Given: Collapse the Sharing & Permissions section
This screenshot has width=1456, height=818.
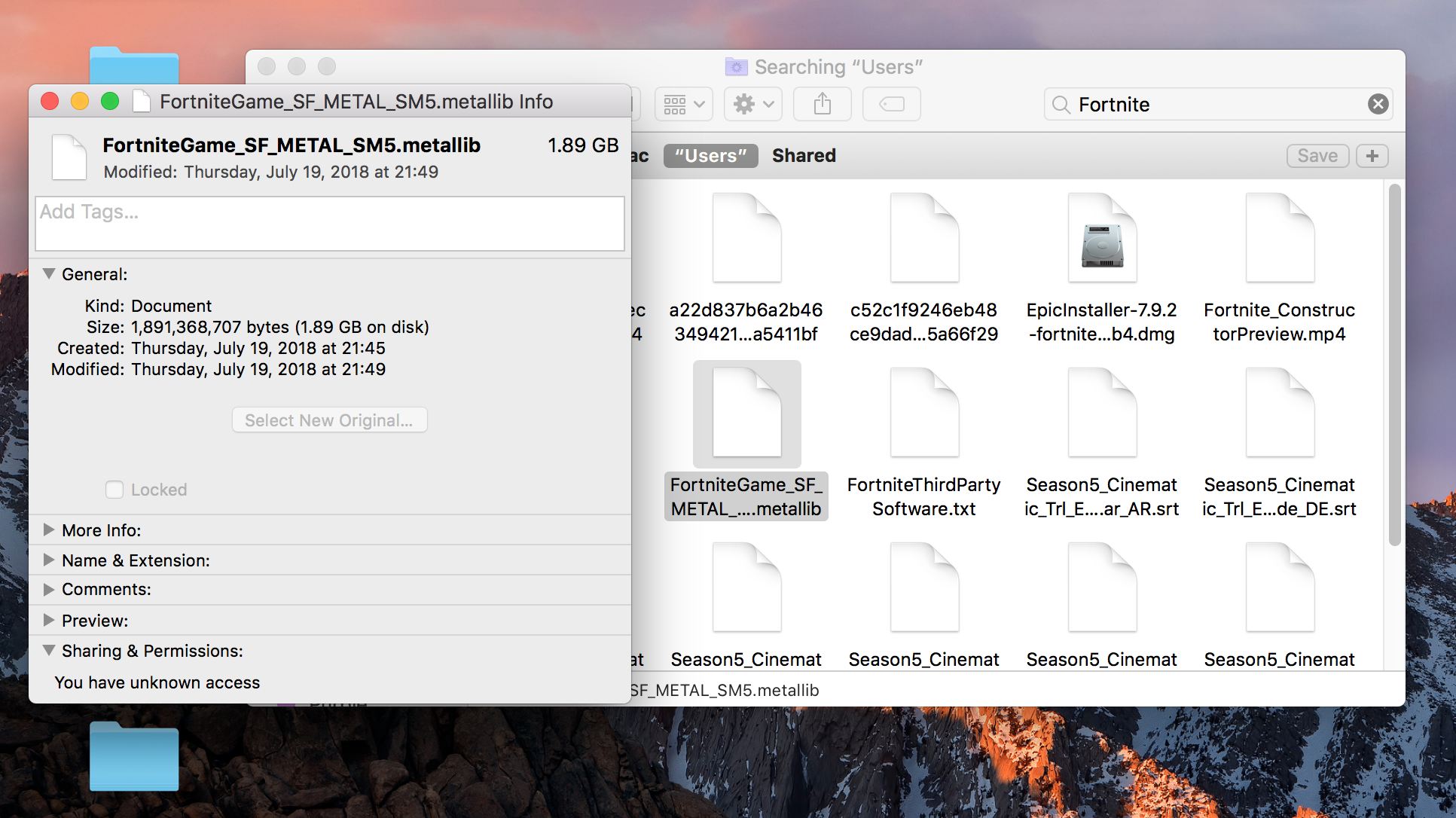Looking at the screenshot, I should pyautogui.click(x=49, y=651).
